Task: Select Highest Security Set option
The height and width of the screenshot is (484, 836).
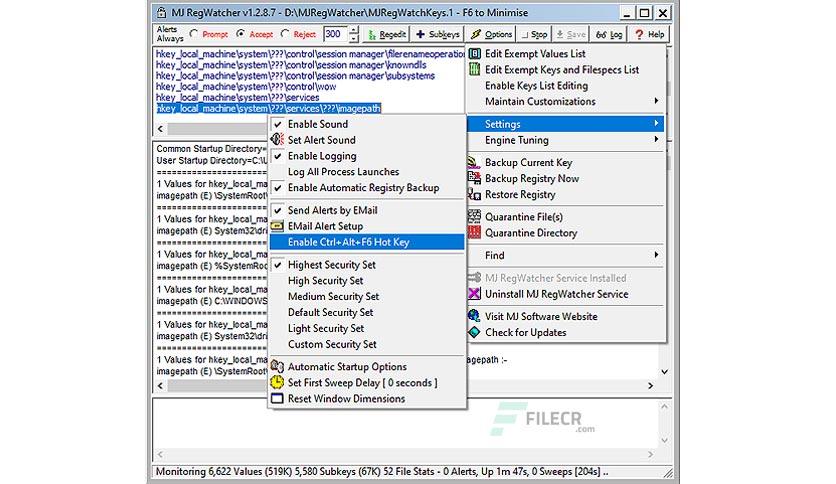Action: [367, 264]
